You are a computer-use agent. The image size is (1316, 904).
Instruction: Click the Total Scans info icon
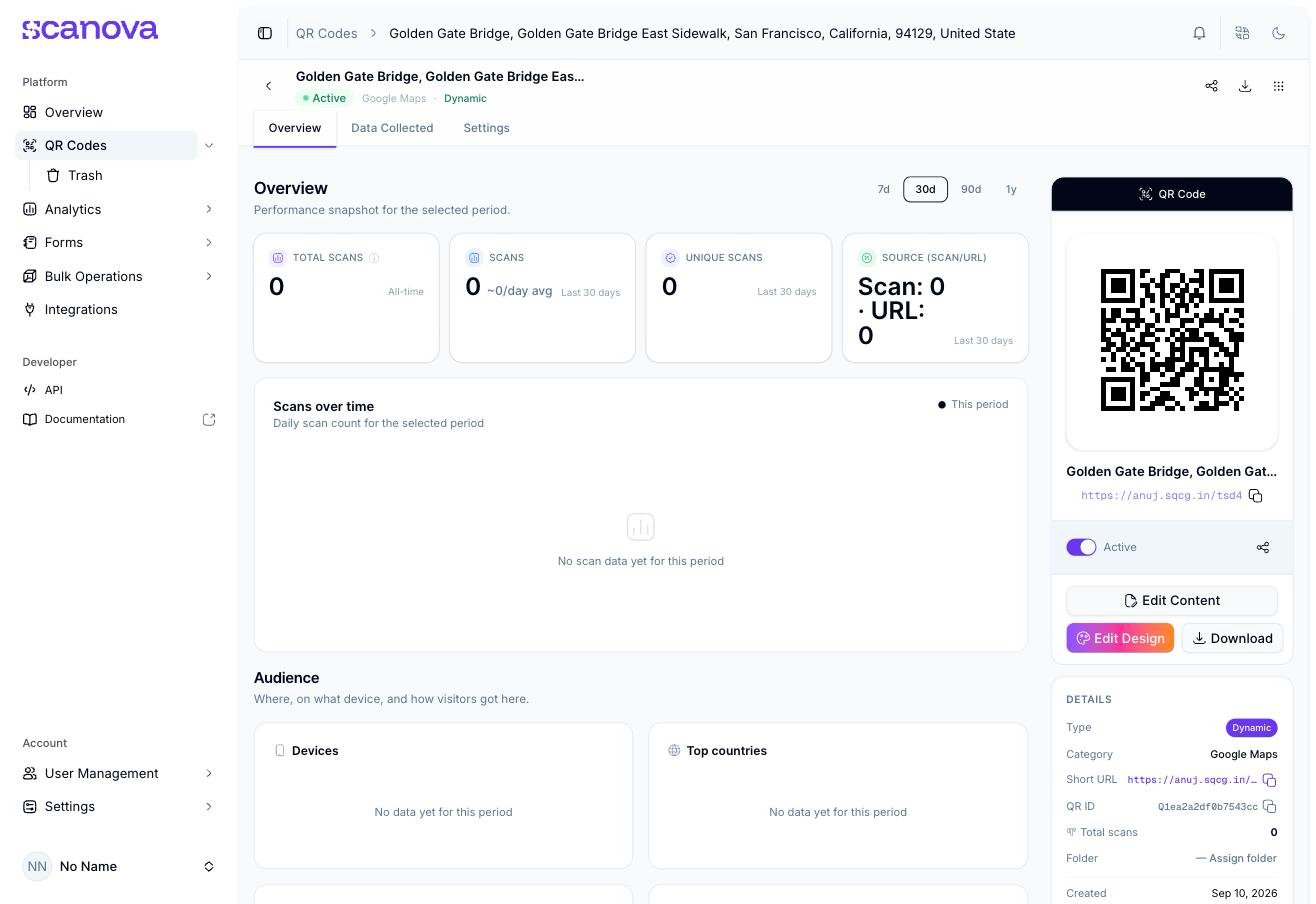pos(374,258)
